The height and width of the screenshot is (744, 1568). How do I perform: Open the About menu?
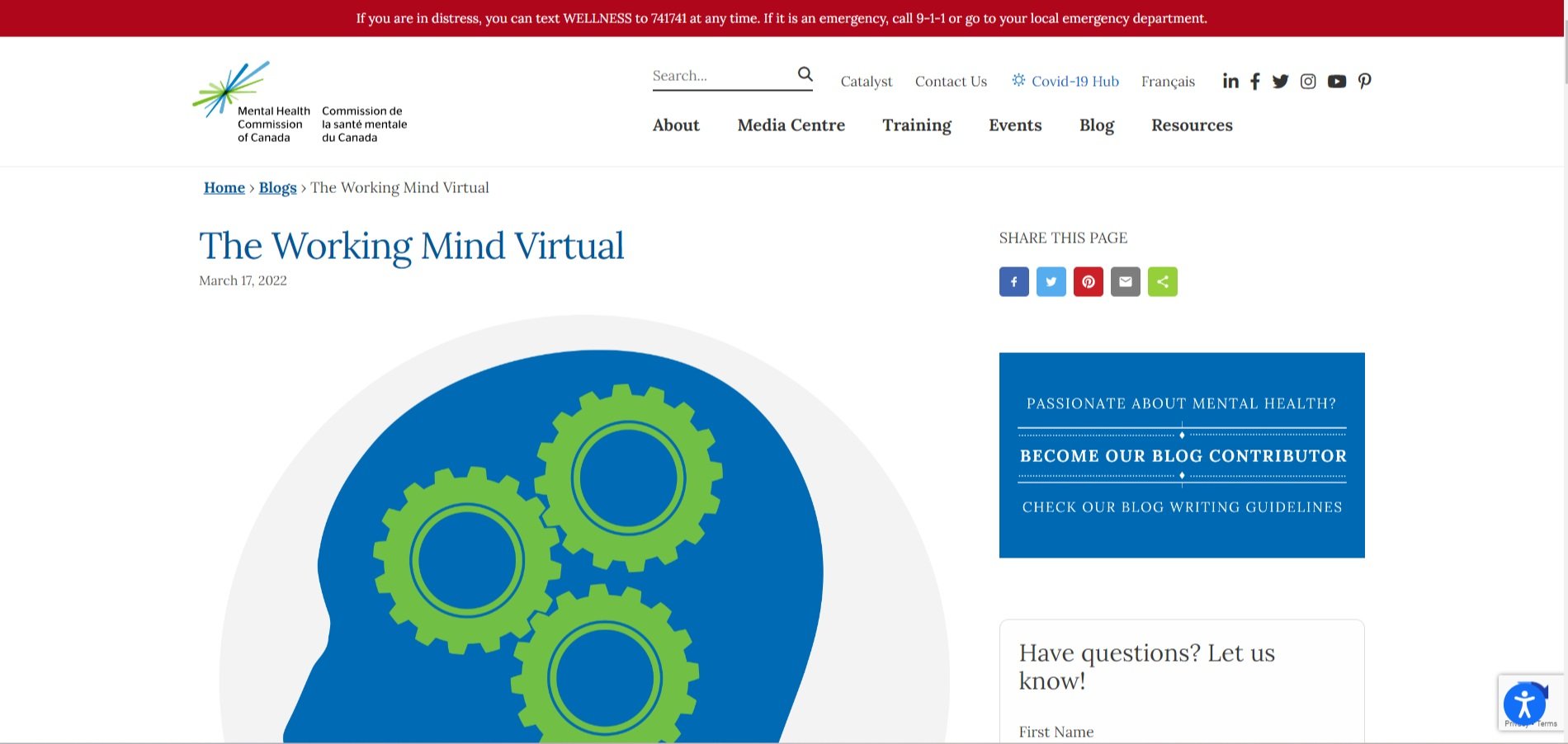pyautogui.click(x=676, y=125)
